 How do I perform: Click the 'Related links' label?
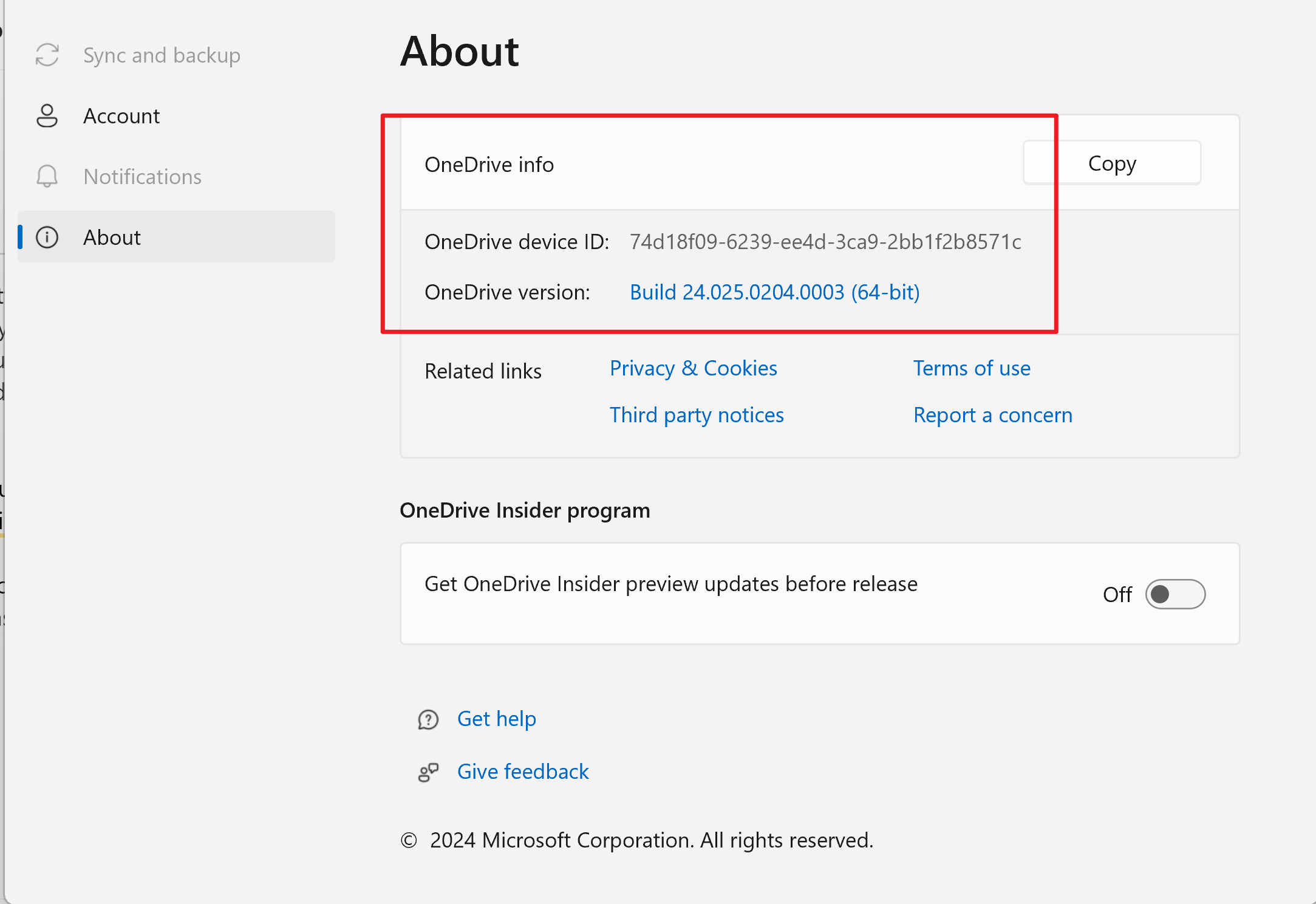483,371
